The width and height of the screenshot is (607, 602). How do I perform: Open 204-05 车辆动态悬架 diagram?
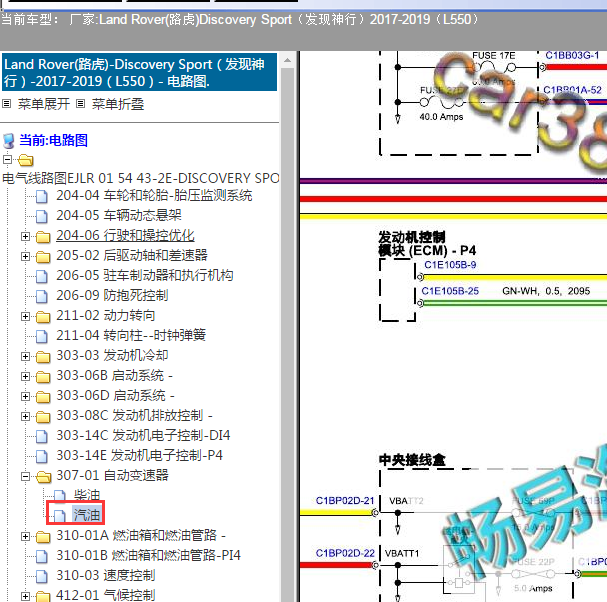click(x=119, y=215)
